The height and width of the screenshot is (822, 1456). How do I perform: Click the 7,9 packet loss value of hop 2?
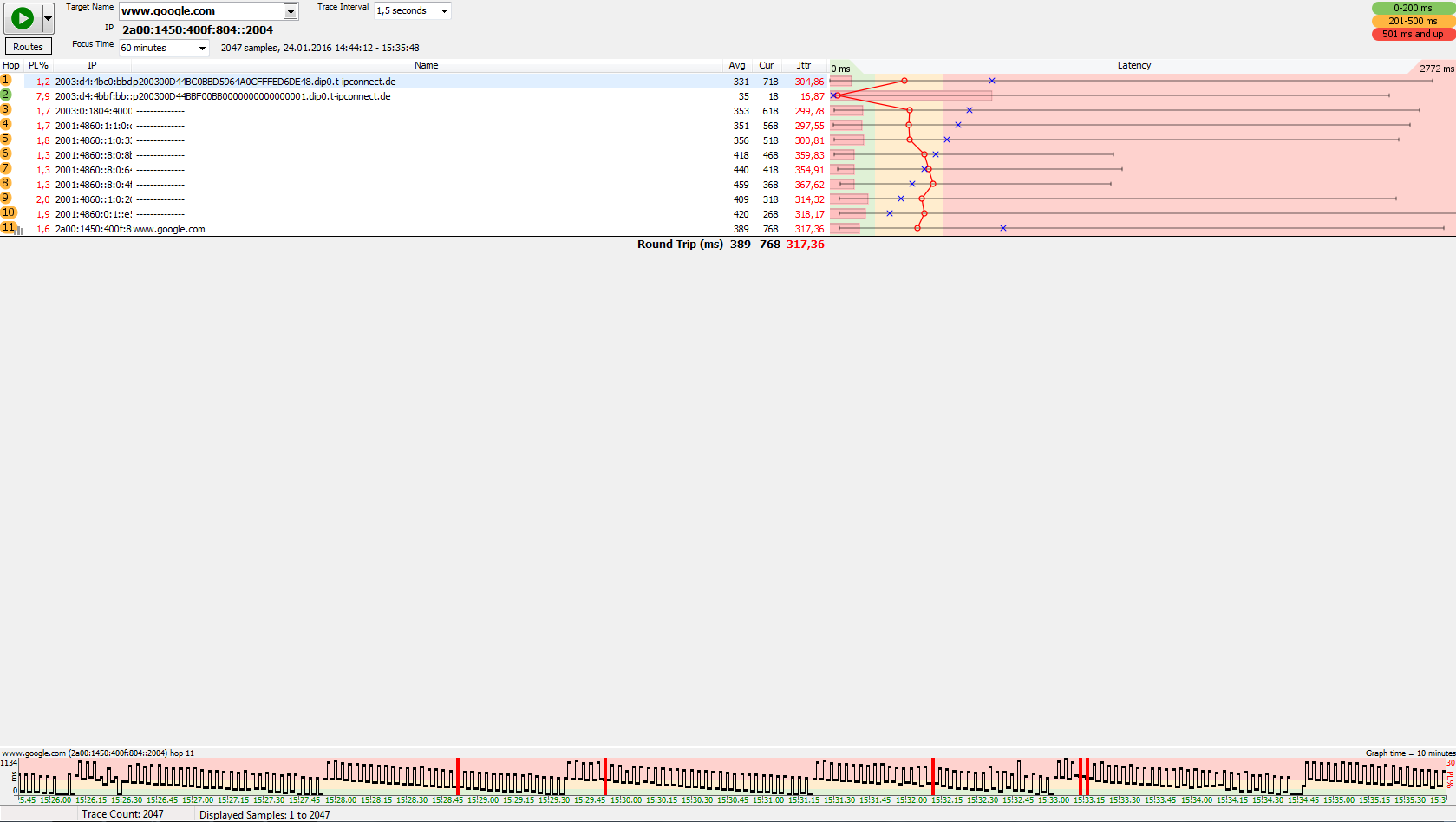pyautogui.click(x=43, y=97)
